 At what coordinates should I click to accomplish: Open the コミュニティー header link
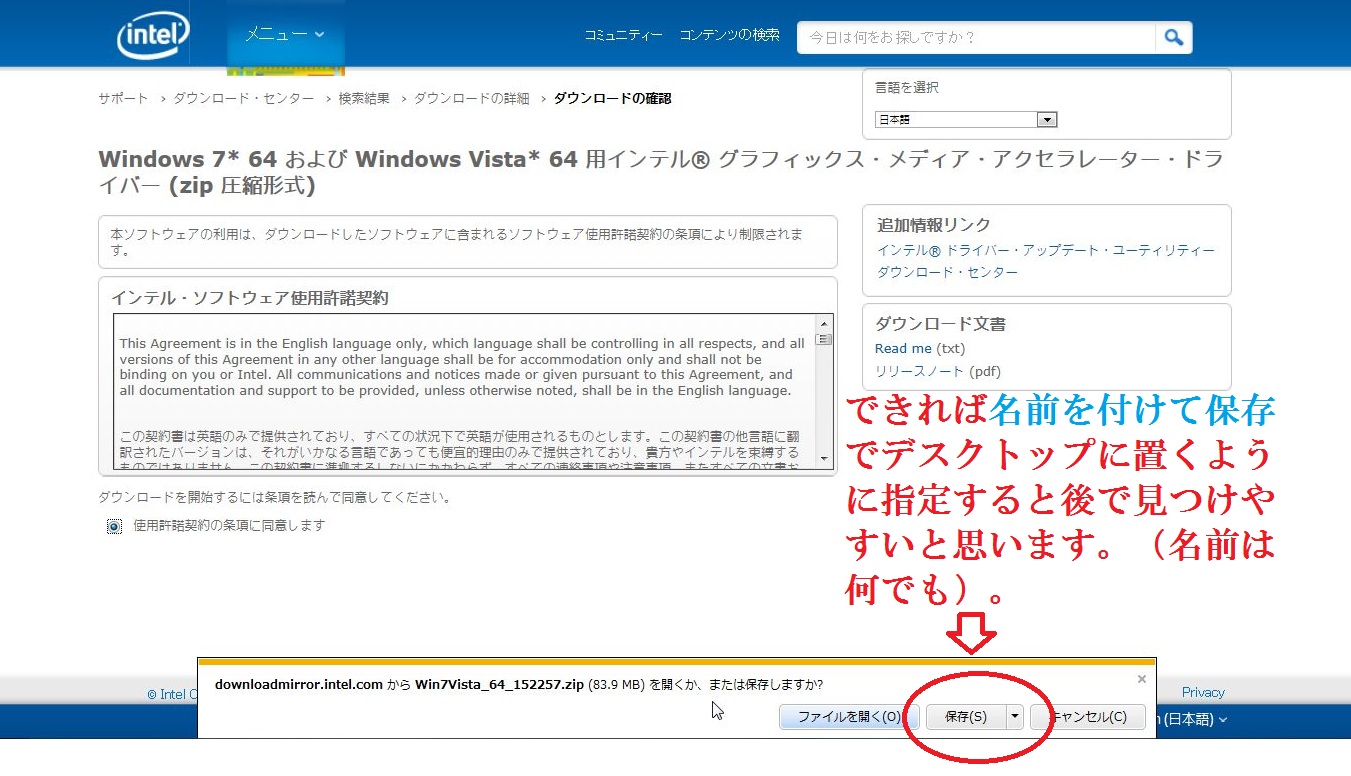coord(623,35)
